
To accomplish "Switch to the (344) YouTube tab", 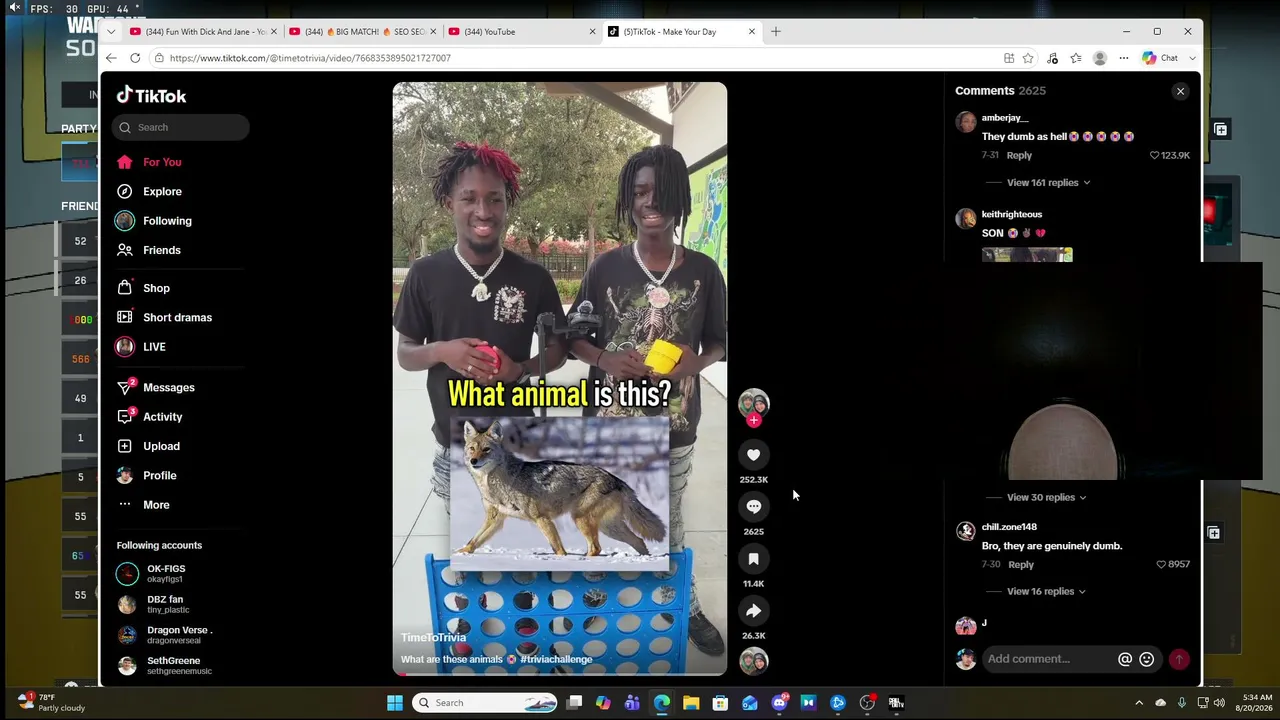I will click(520, 32).
